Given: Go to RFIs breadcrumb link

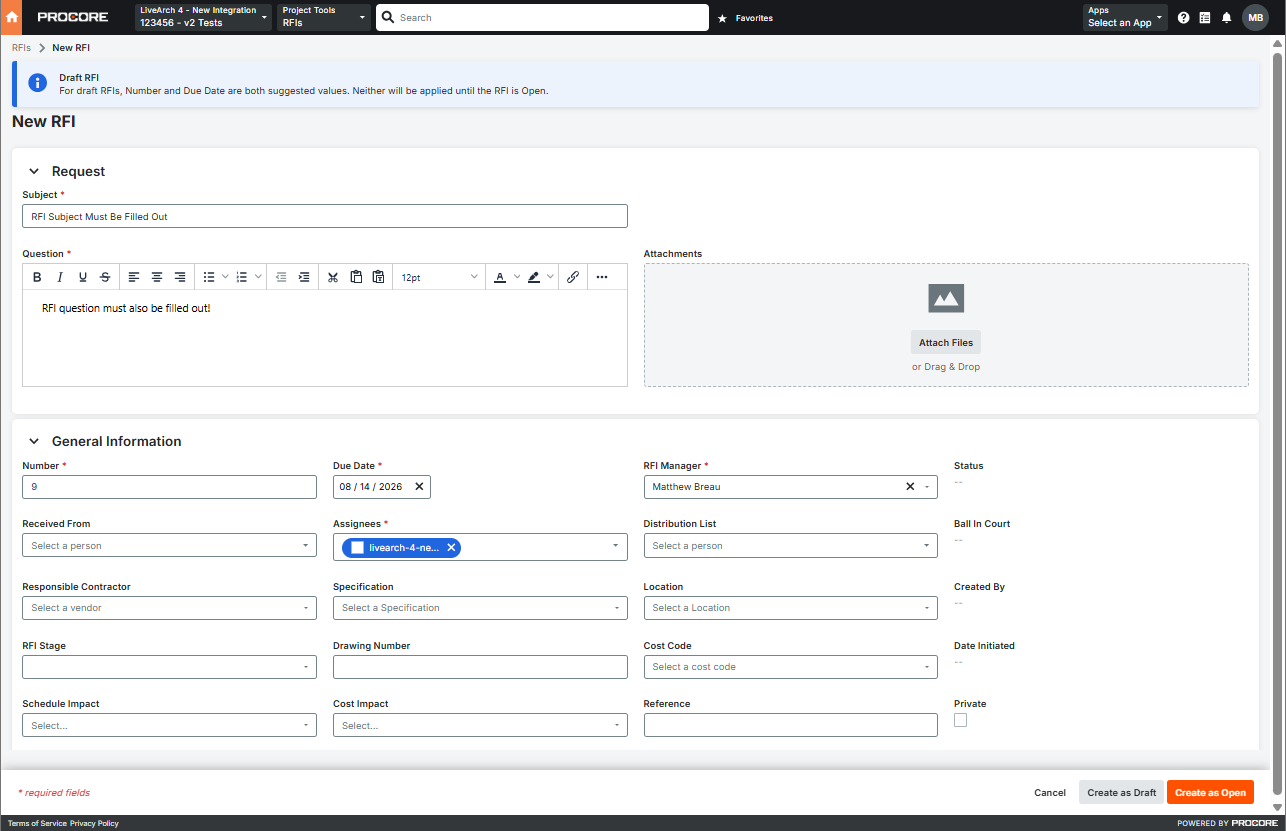Looking at the screenshot, I should pos(21,48).
